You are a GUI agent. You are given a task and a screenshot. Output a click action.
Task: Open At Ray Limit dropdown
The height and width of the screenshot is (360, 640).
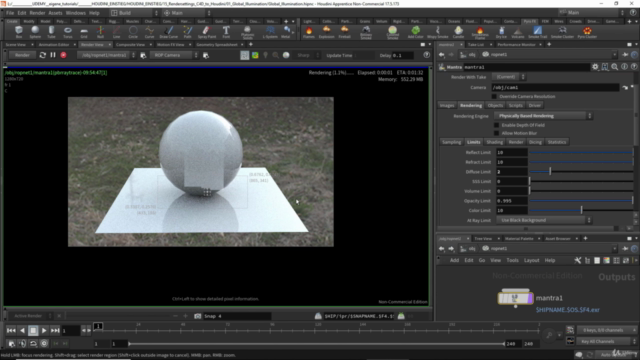tap(544, 220)
